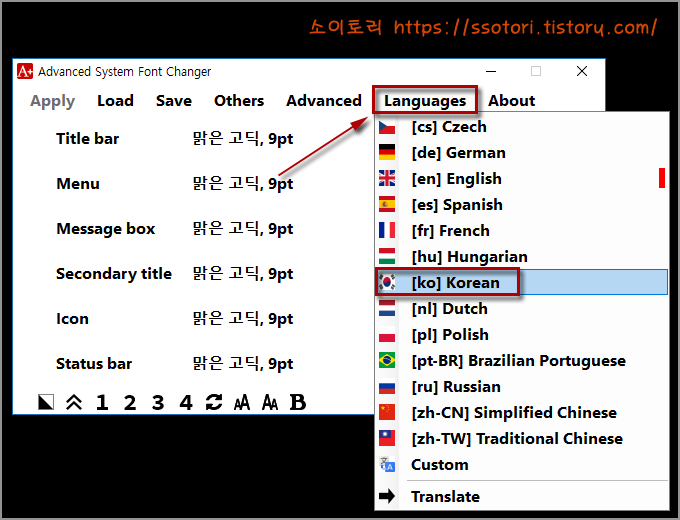680x520 pixels.
Task: Choose [hu] Hungarian language
Action: point(522,257)
